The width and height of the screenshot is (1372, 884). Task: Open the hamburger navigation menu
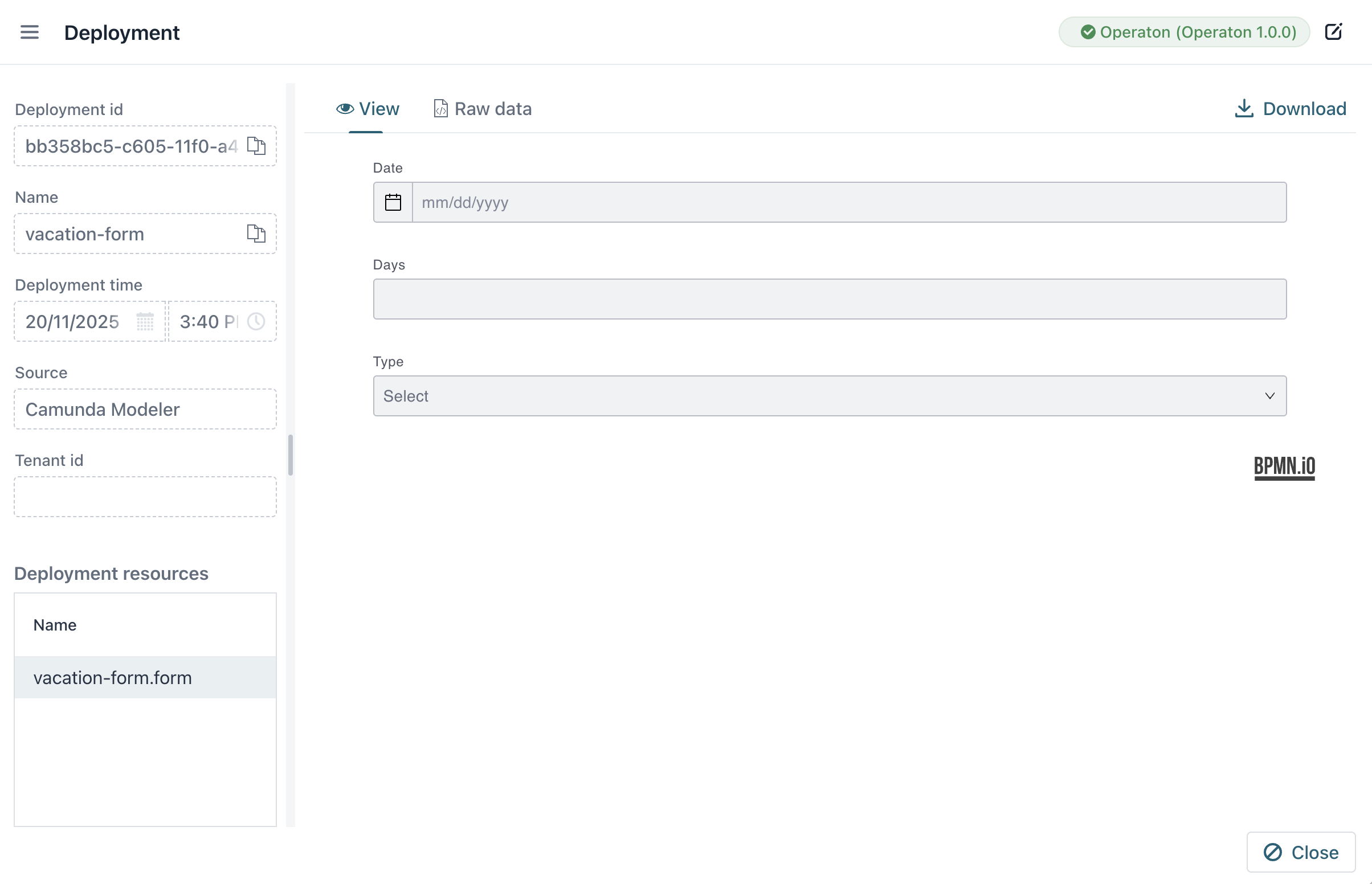point(29,32)
